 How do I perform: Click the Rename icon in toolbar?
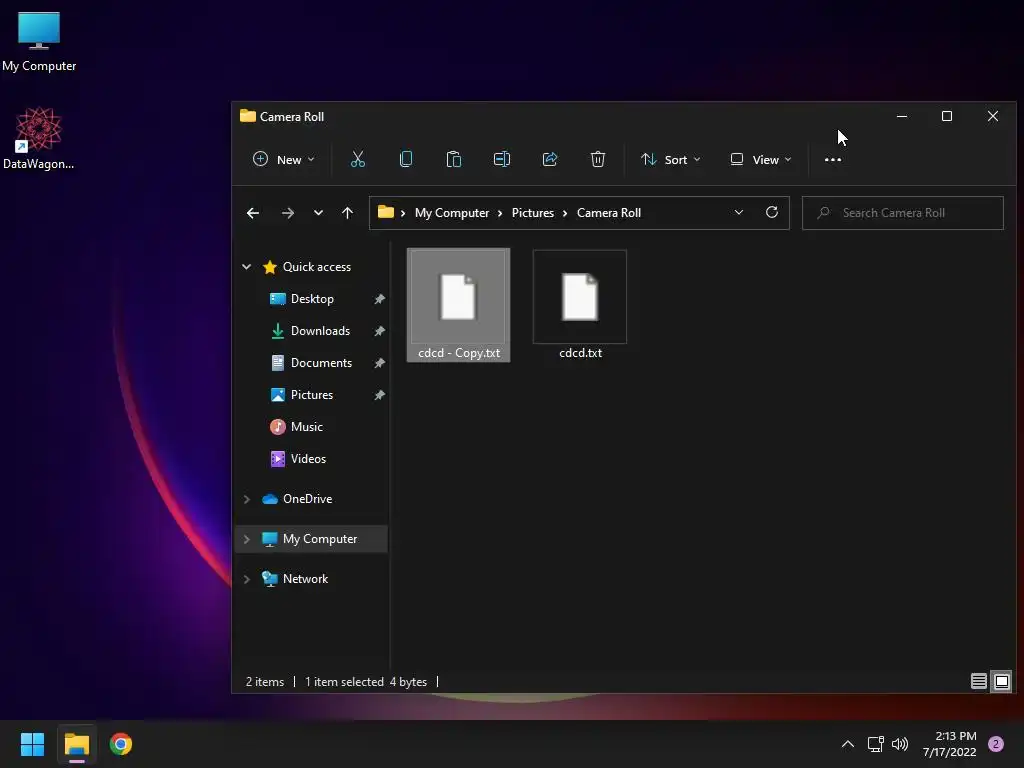click(502, 159)
